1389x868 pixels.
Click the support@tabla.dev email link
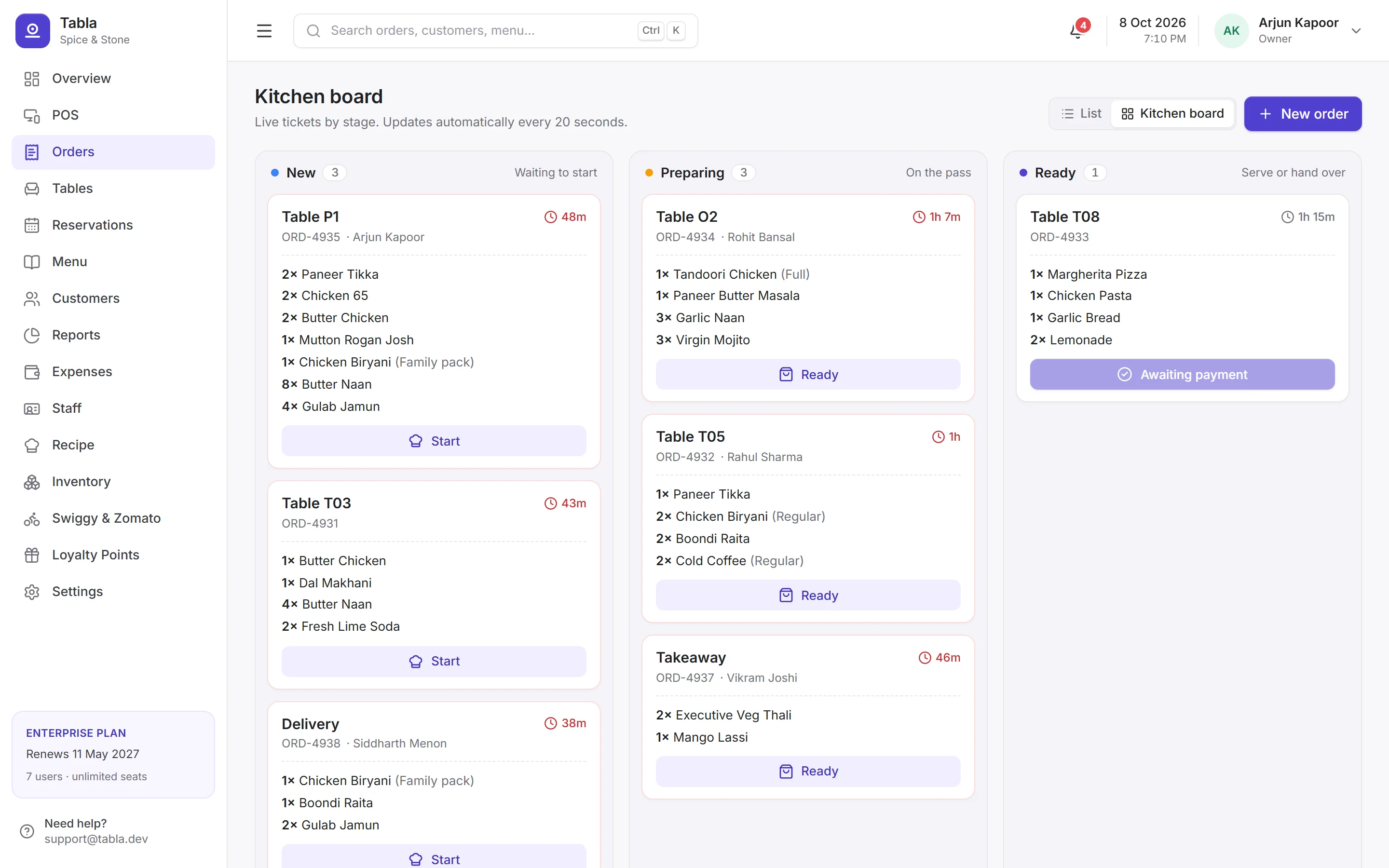pyautogui.click(x=96, y=839)
